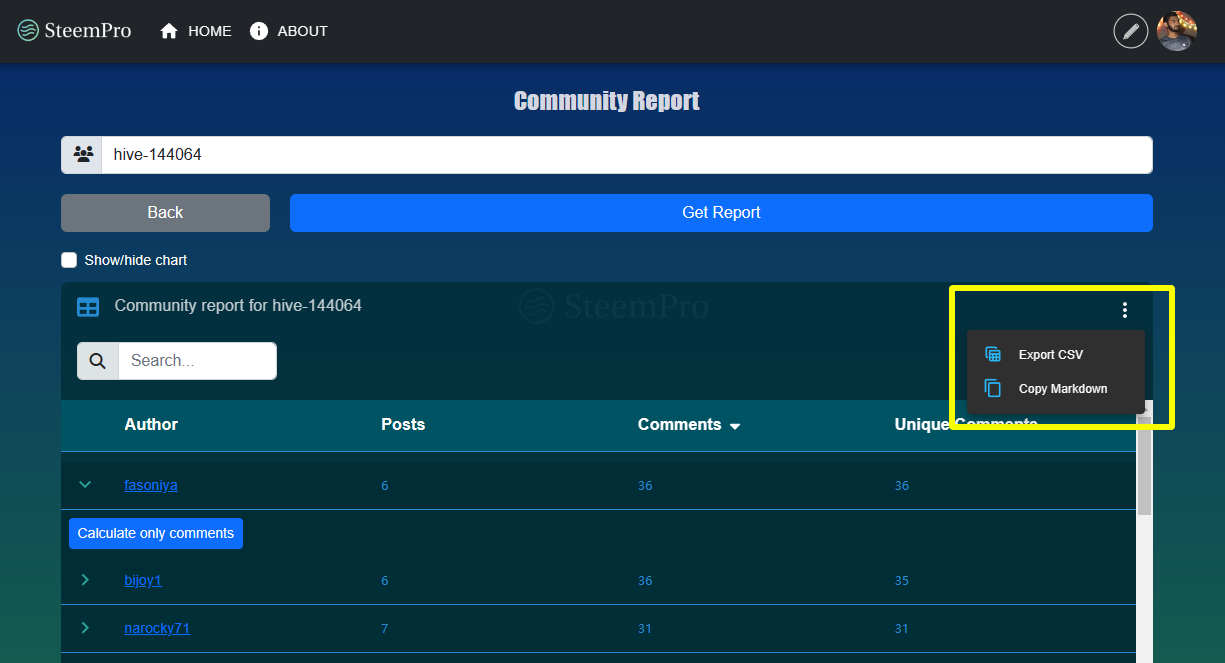1225x663 pixels.
Task: Click the Comments sort arrow indicator
Action: (x=735, y=427)
